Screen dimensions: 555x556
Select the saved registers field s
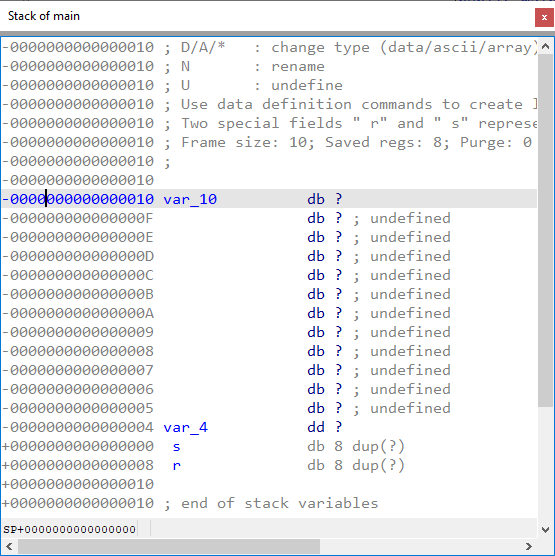tap(177, 446)
